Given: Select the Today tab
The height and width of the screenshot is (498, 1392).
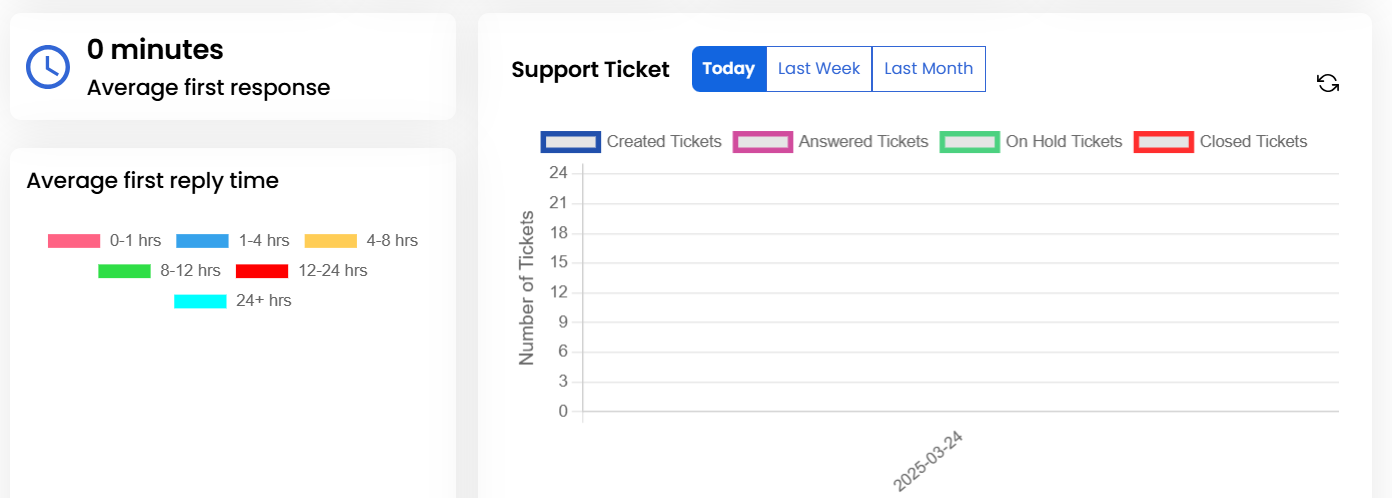Looking at the screenshot, I should tap(729, 69).
